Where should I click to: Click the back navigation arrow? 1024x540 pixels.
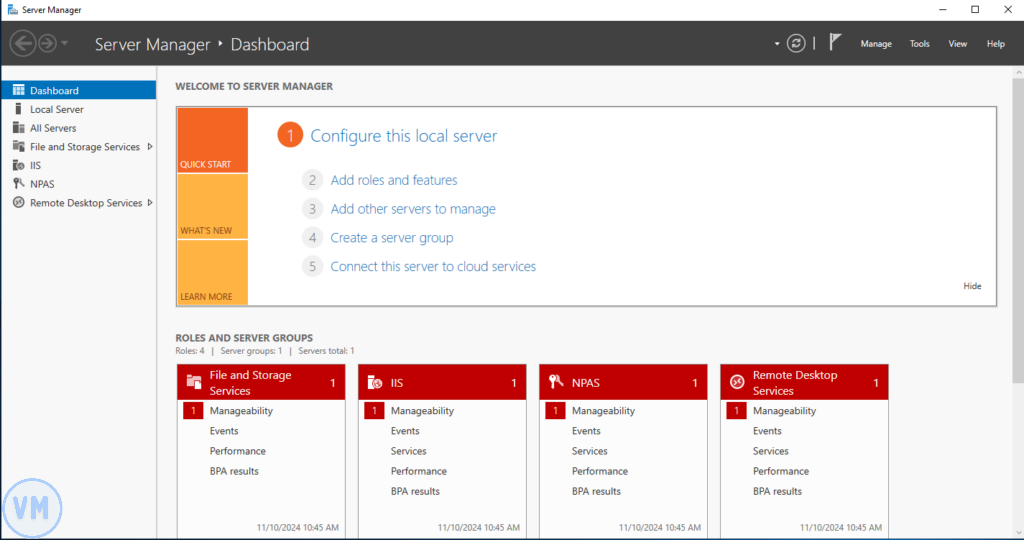[23, 43]
